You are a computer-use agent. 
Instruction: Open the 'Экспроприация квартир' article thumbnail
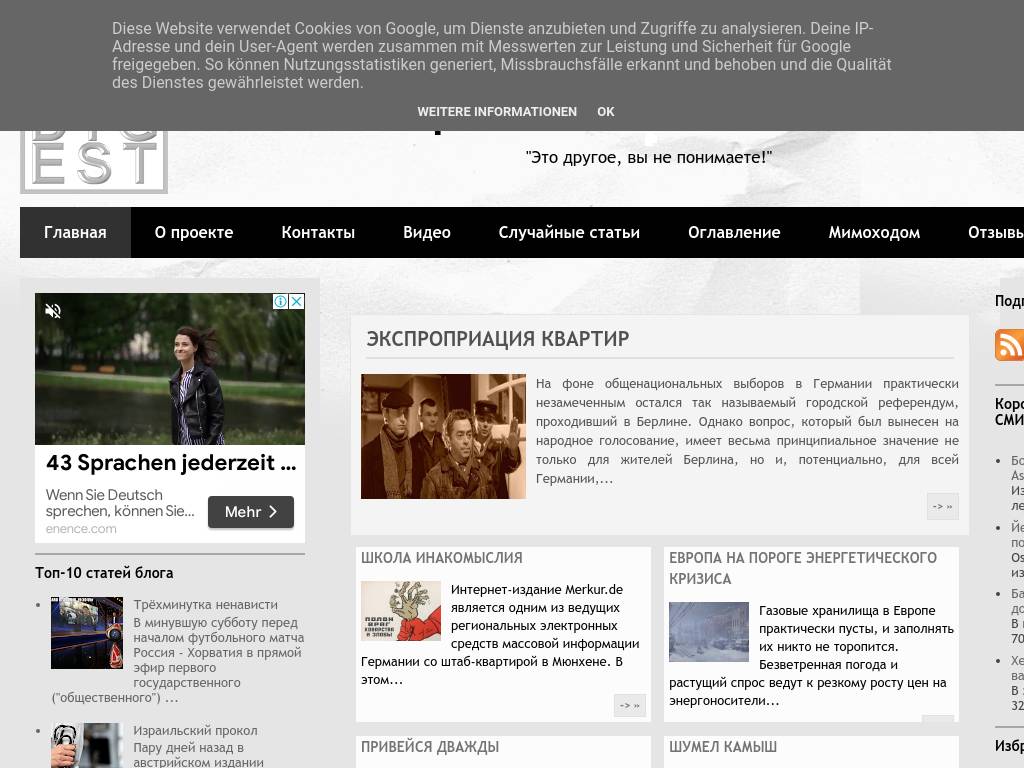point(443,436)
